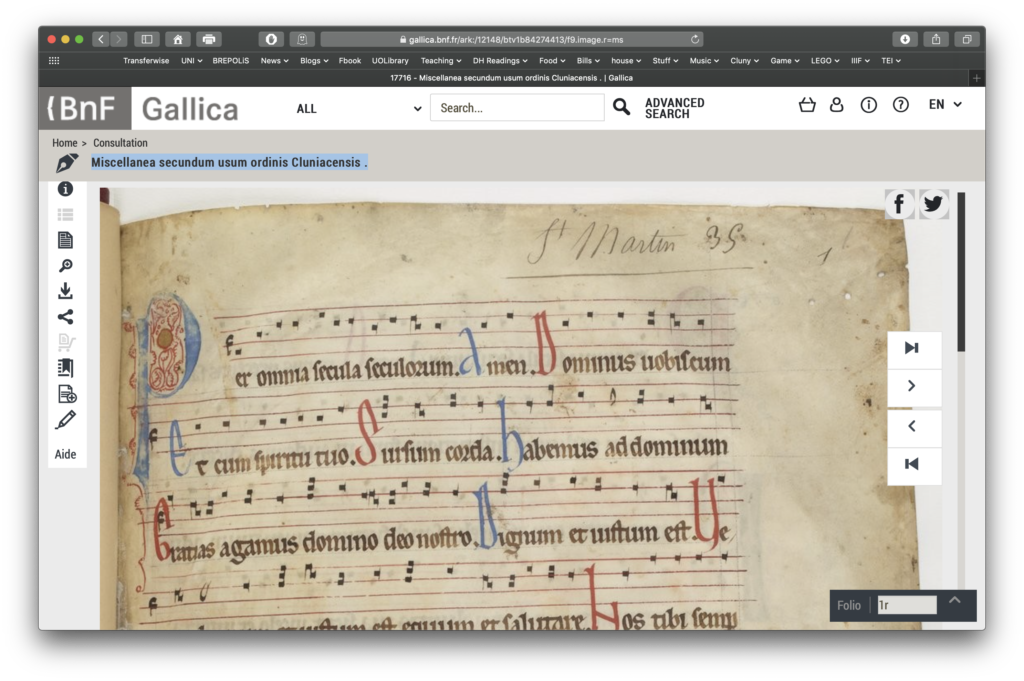The image size is (1024, 681).
Task: Click the ADVANCED SEARCH link
Action: point(675,106)
